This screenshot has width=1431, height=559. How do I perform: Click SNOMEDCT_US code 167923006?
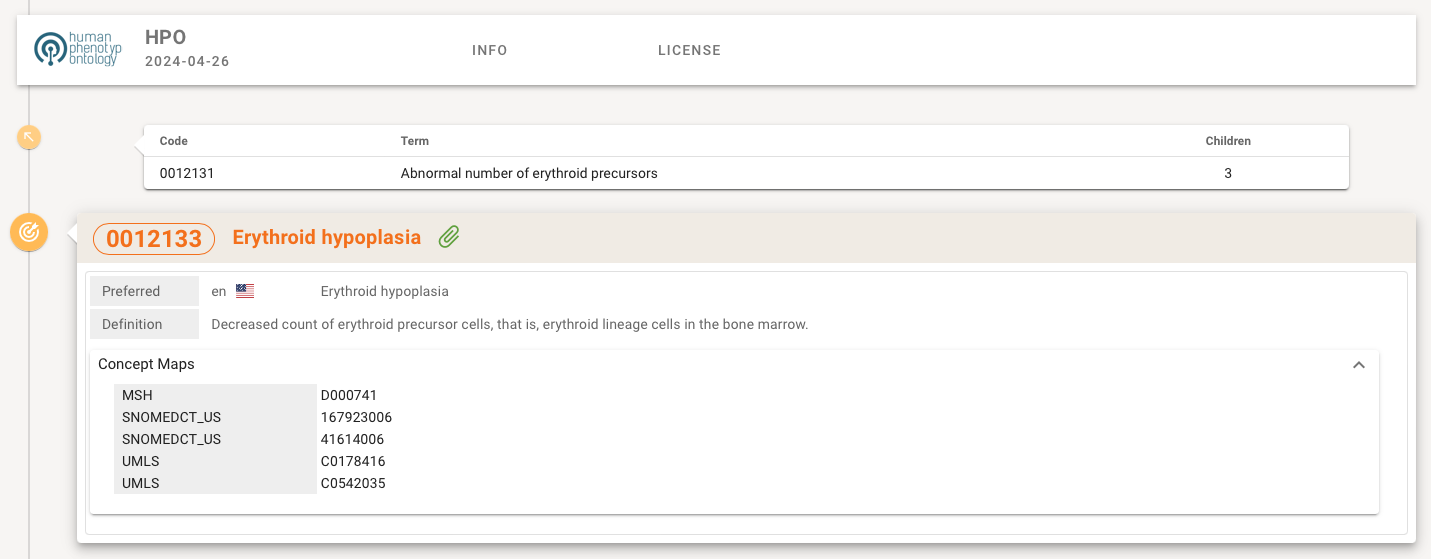click(x=356, y=417)
